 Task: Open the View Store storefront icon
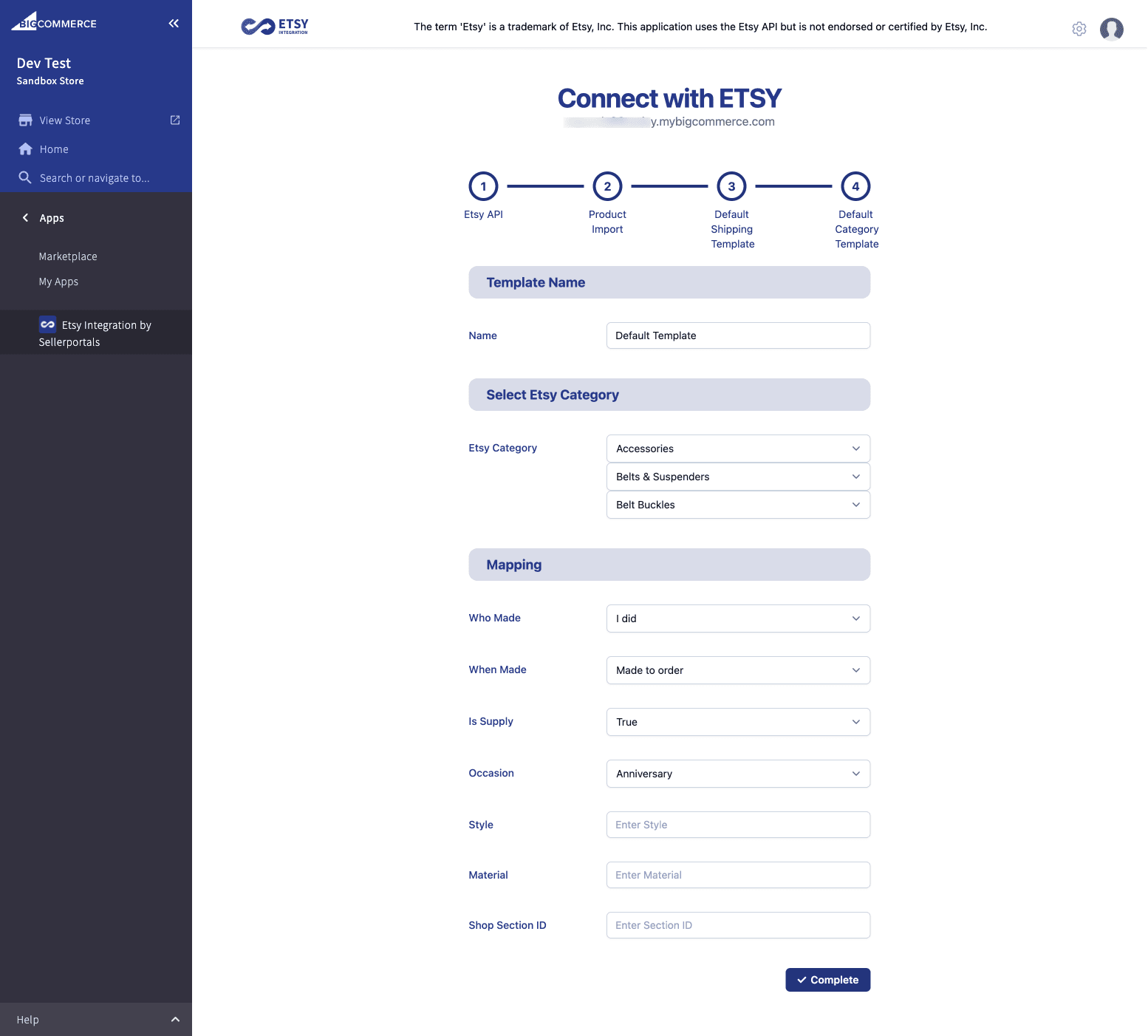click(25, 120)
